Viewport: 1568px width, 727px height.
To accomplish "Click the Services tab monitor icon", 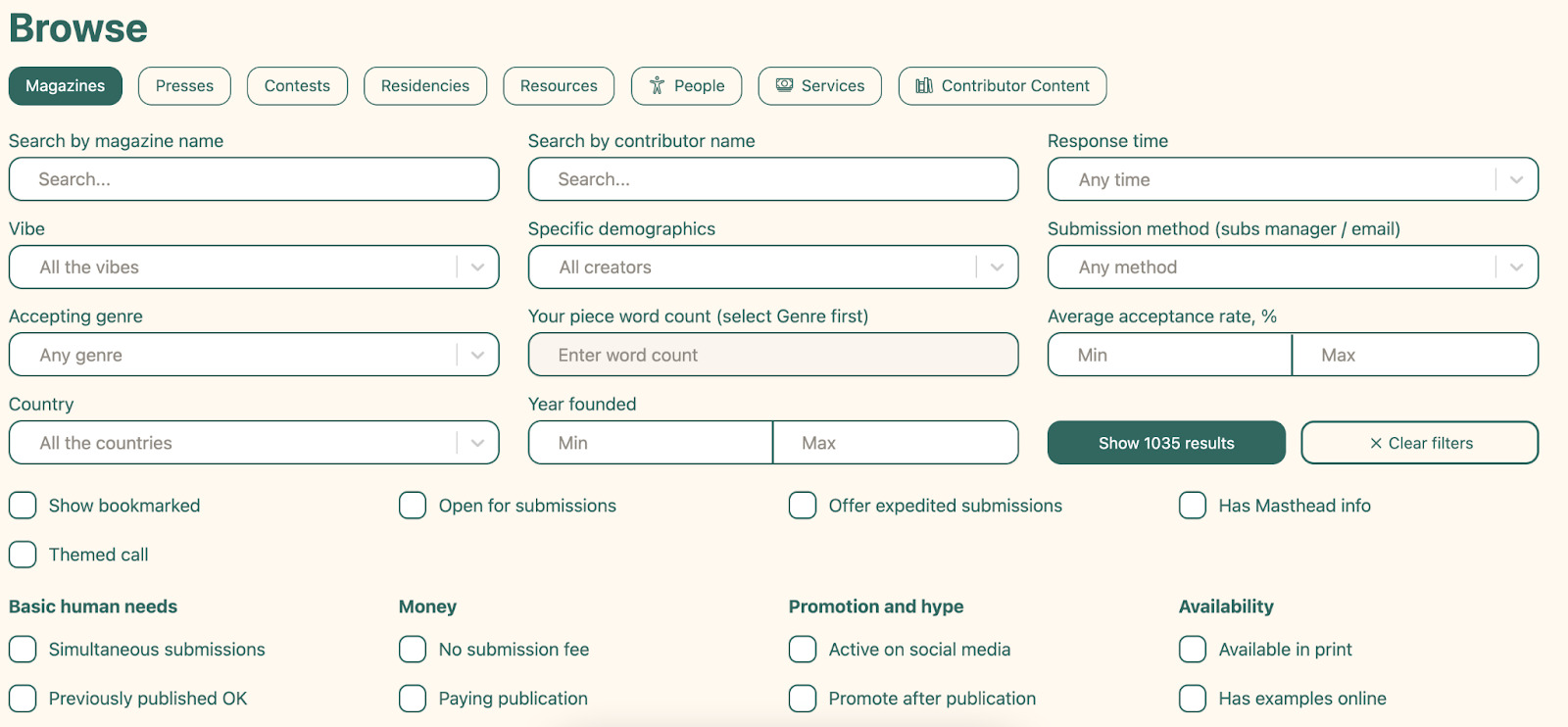I will click(784, 86).
